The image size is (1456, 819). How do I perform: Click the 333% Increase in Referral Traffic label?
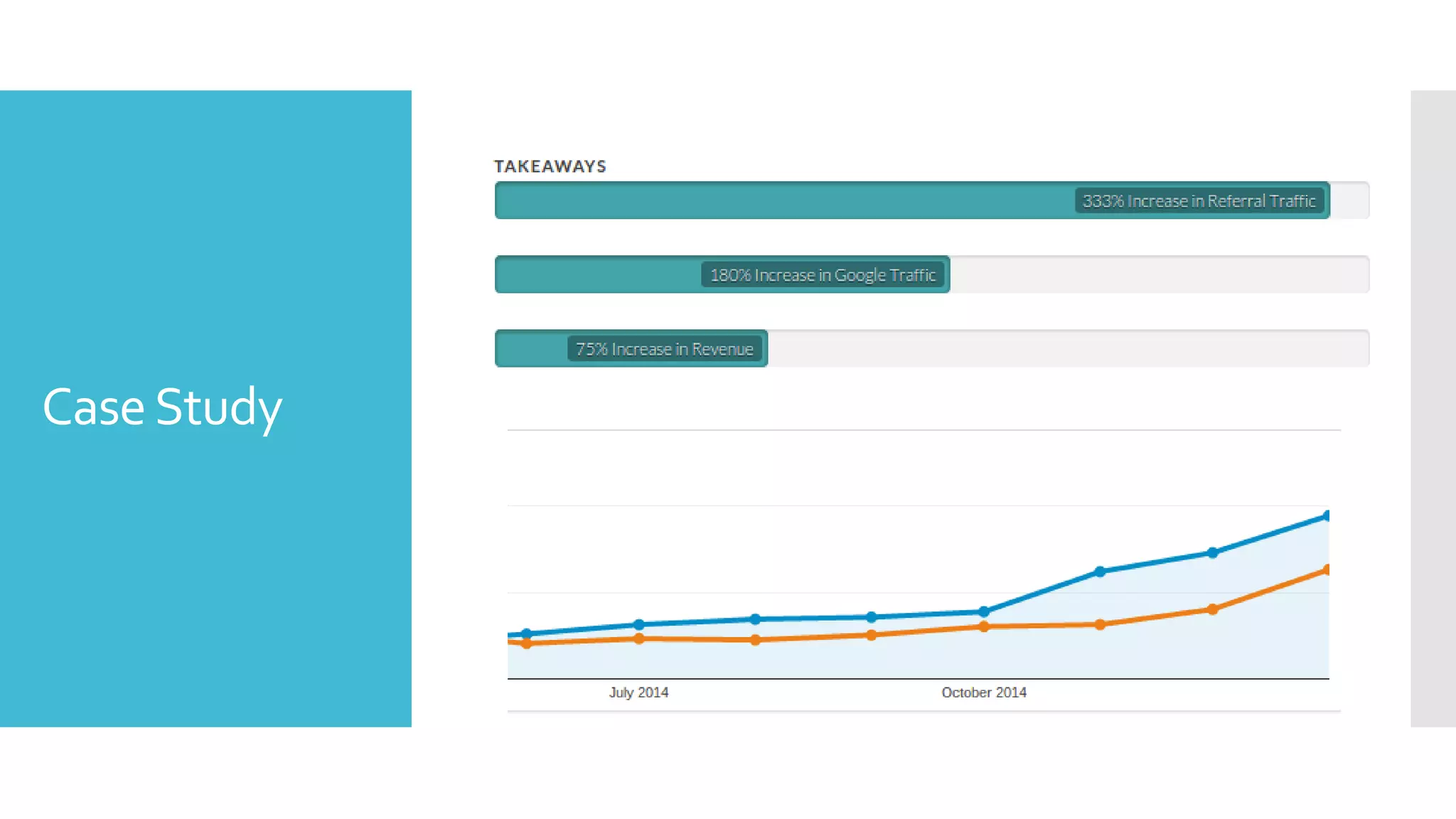[1199, 201]
